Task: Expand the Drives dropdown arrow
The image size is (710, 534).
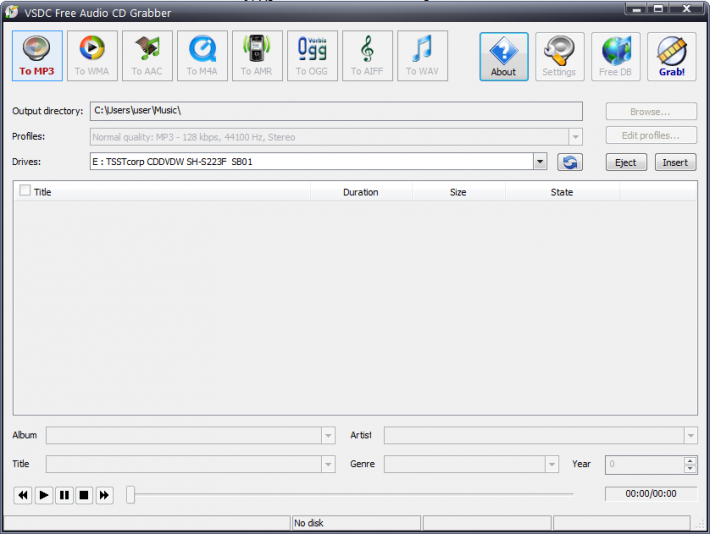Action: [540, 161]
